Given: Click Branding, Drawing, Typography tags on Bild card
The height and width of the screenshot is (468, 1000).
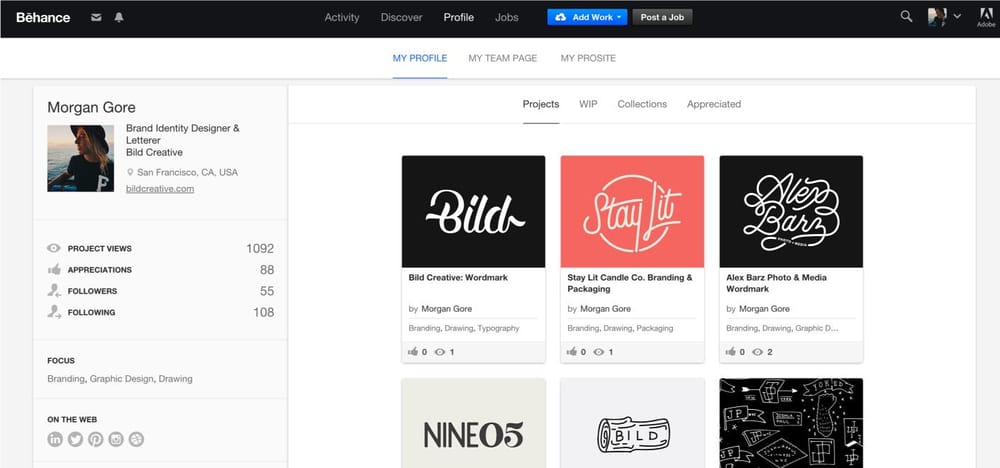Looking at the screenshot, I should click(464, 328).
